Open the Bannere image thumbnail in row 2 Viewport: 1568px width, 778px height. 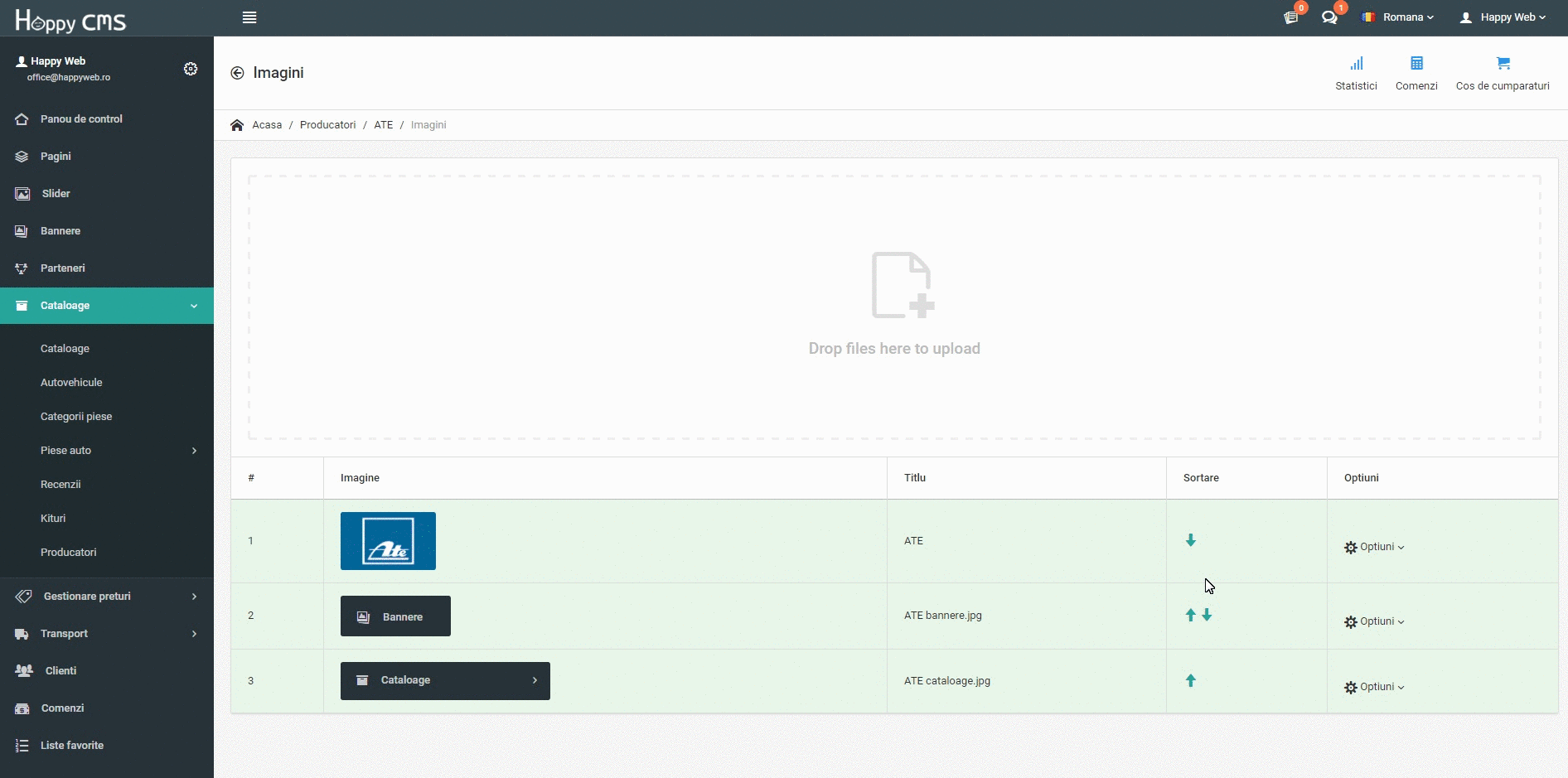tap(395, 616)
